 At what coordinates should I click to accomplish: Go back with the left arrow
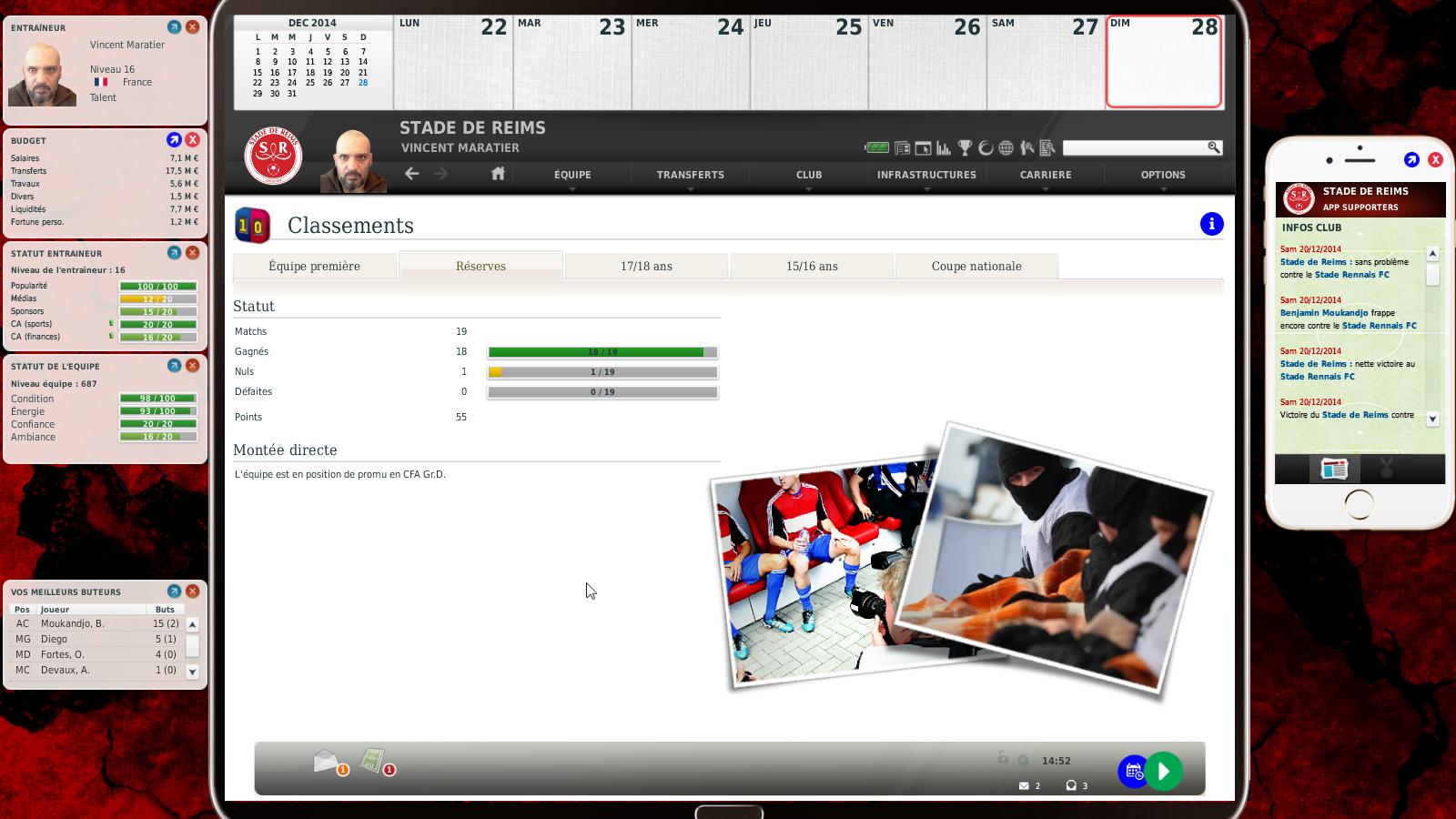(x=412, y=173)
